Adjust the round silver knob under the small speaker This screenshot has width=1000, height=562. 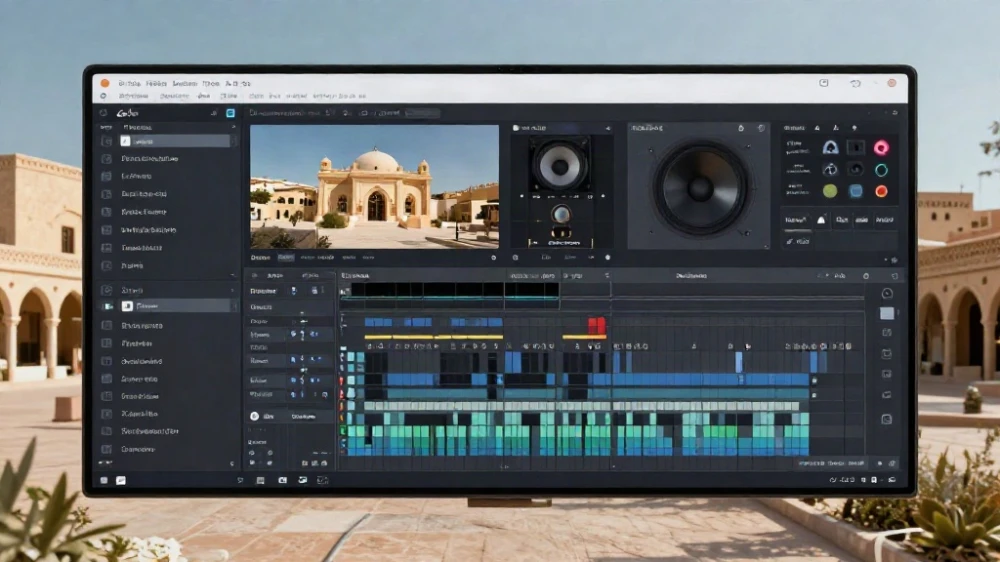(x=561, y=215)
